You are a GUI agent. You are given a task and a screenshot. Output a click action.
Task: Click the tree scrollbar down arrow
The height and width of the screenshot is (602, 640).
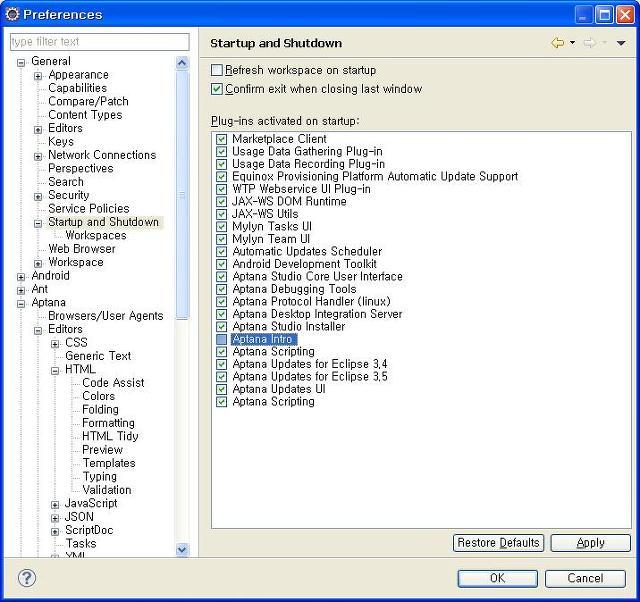click(182, 549)
